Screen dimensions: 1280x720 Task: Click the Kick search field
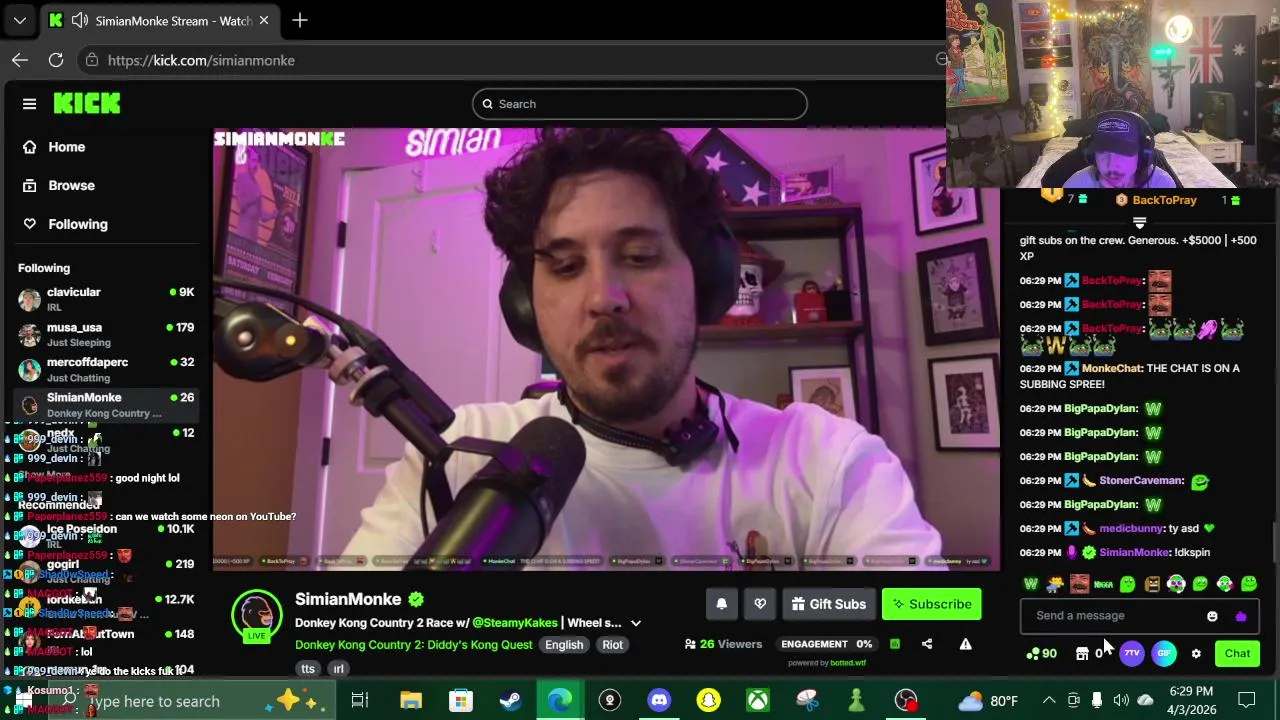(x=640, y=104)
